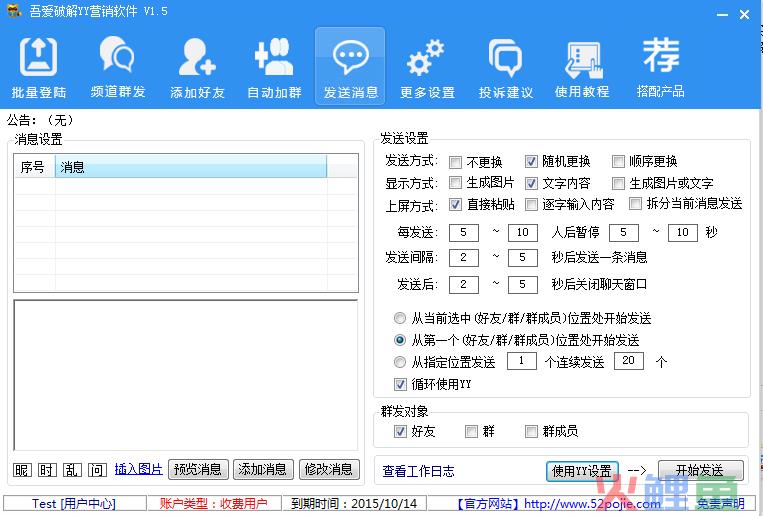Click the 人后暂停 minimum seconds field
The width and height of the screenshot is (763, 516).
(x=624, y=233)
